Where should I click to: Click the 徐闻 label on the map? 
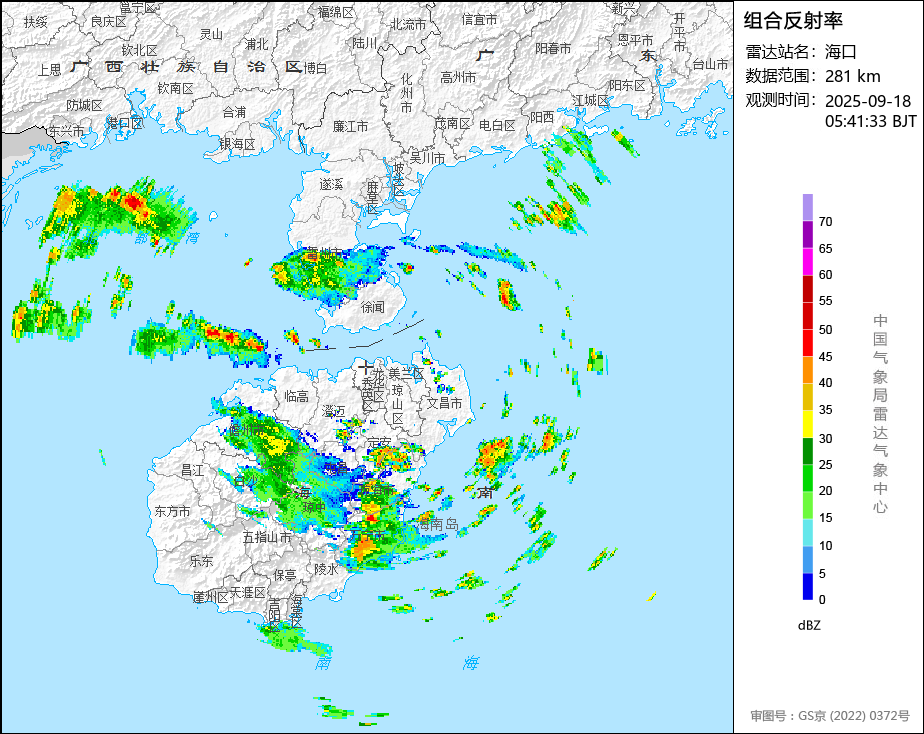373,307
